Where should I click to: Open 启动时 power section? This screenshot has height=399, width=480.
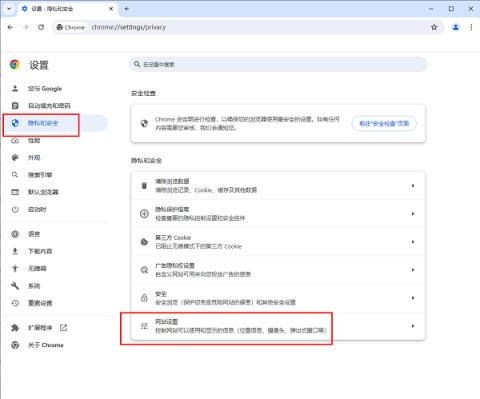coord(55,209)
